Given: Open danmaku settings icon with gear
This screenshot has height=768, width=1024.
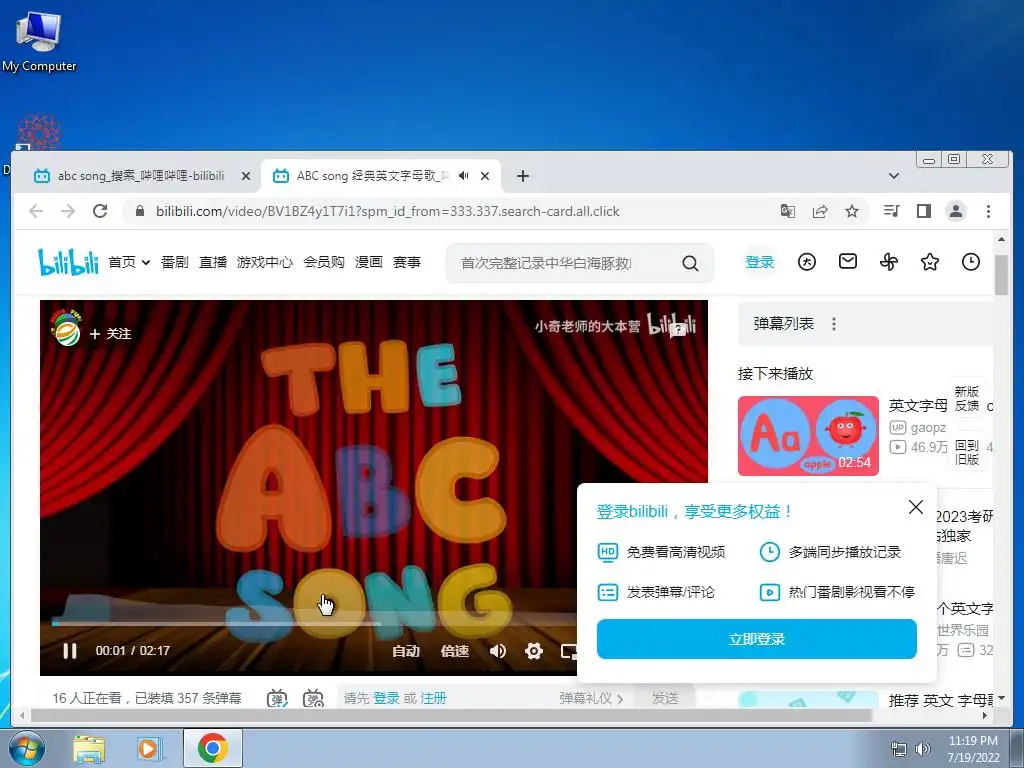Looking at the screenshot, I should tap(313, 698).
